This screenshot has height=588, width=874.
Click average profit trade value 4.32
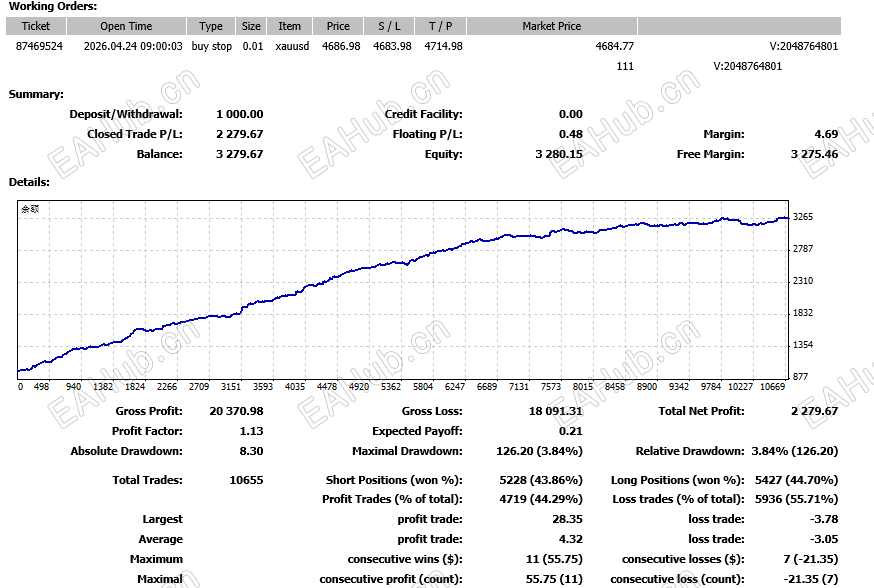(x=571, y=540)
